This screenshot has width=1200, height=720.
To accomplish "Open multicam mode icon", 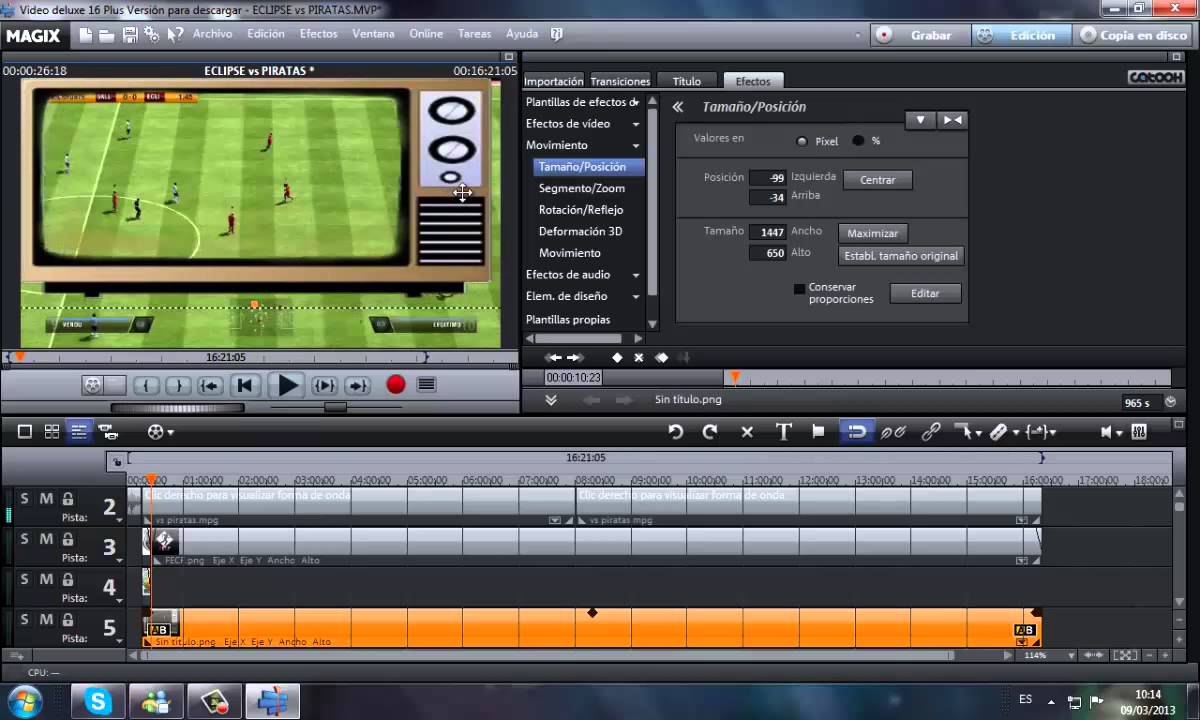I will tap(108, 432).
